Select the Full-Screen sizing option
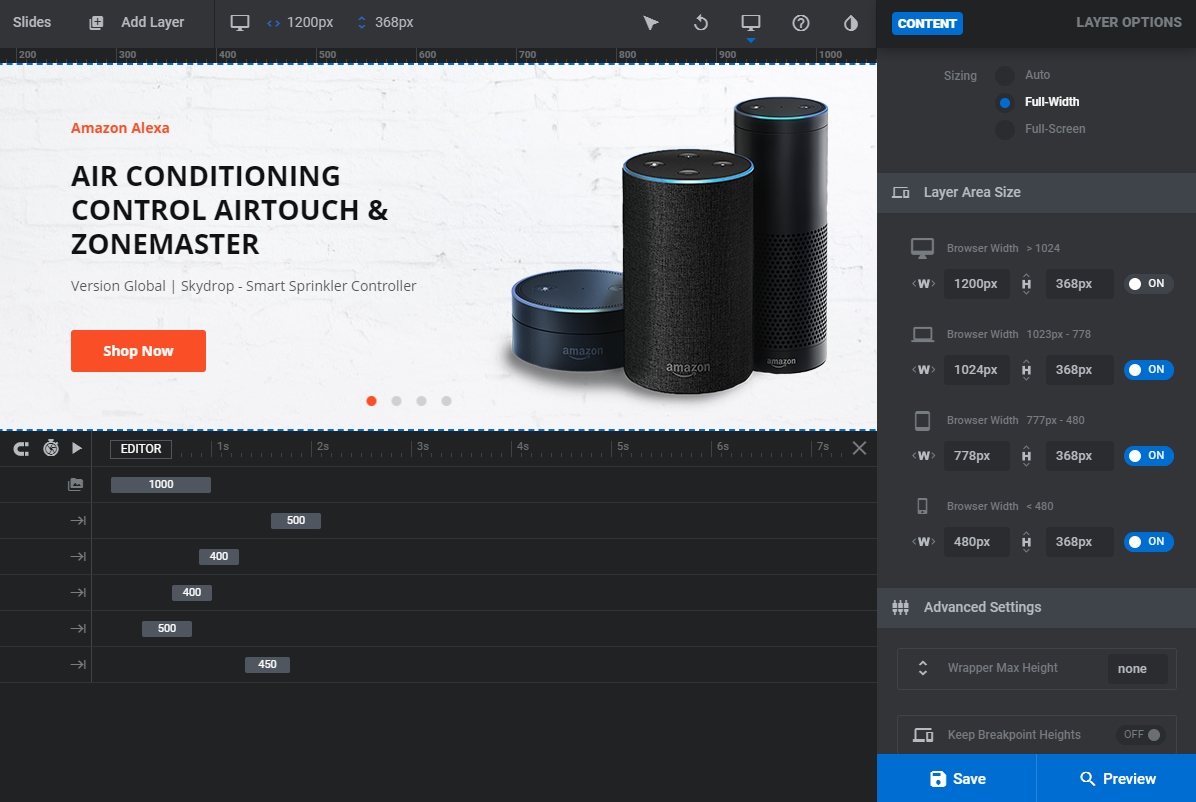 [x=1005, y=129]
